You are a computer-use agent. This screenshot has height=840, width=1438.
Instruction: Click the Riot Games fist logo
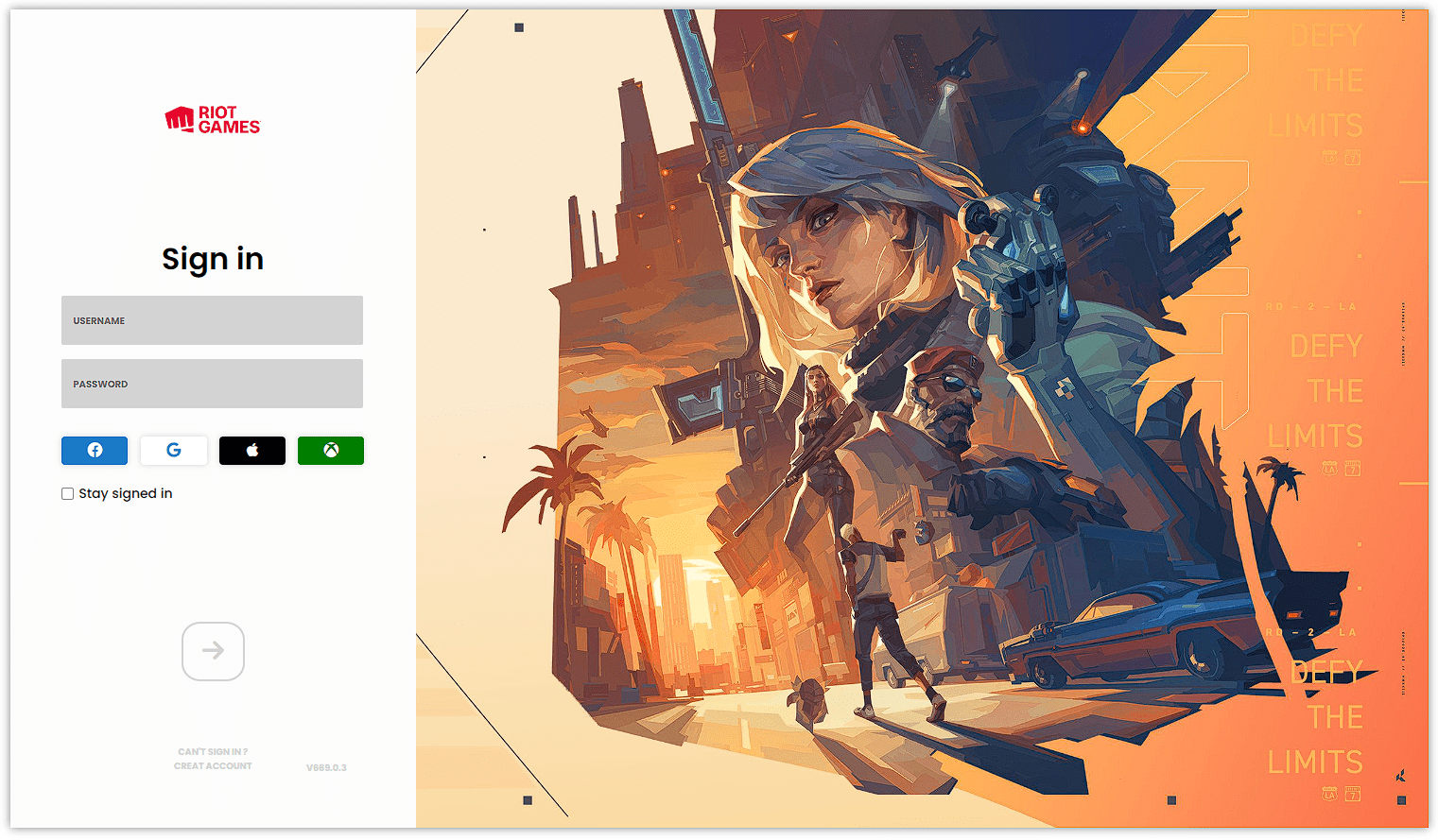coord(179,119)
